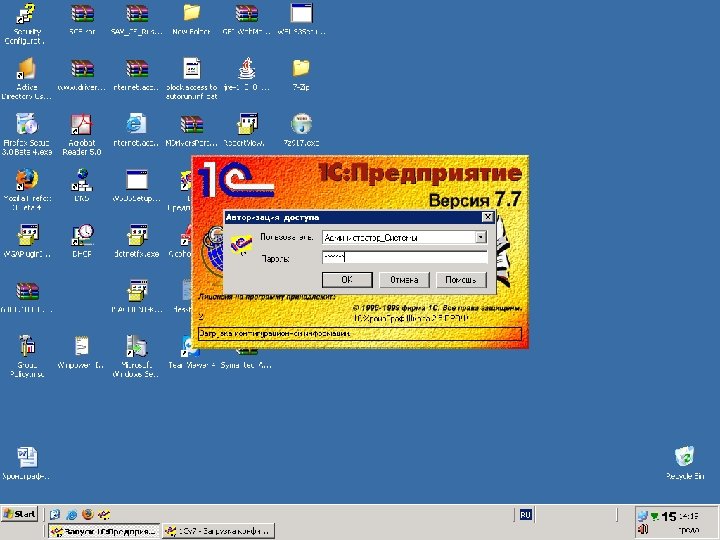Image resolution: width=720 pixels, height=540 pixels.
Task: Launch 1C from Quick Launch bar
Action: coord(104,515)
